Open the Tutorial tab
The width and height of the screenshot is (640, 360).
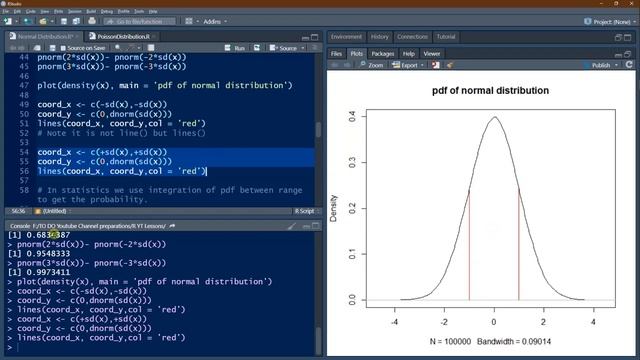pyautogui.click(x=446, y=37)
